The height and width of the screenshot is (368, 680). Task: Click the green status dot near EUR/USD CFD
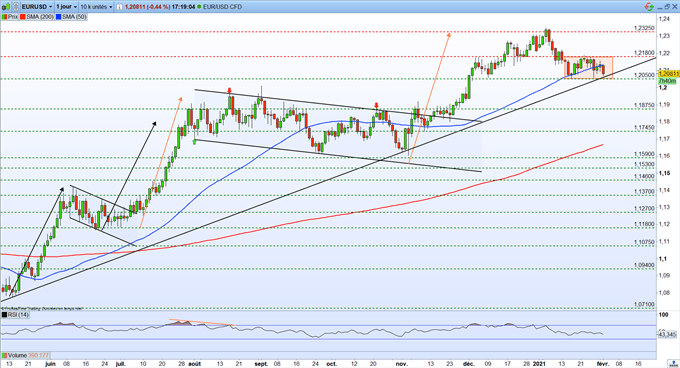(x=199, y=7)
